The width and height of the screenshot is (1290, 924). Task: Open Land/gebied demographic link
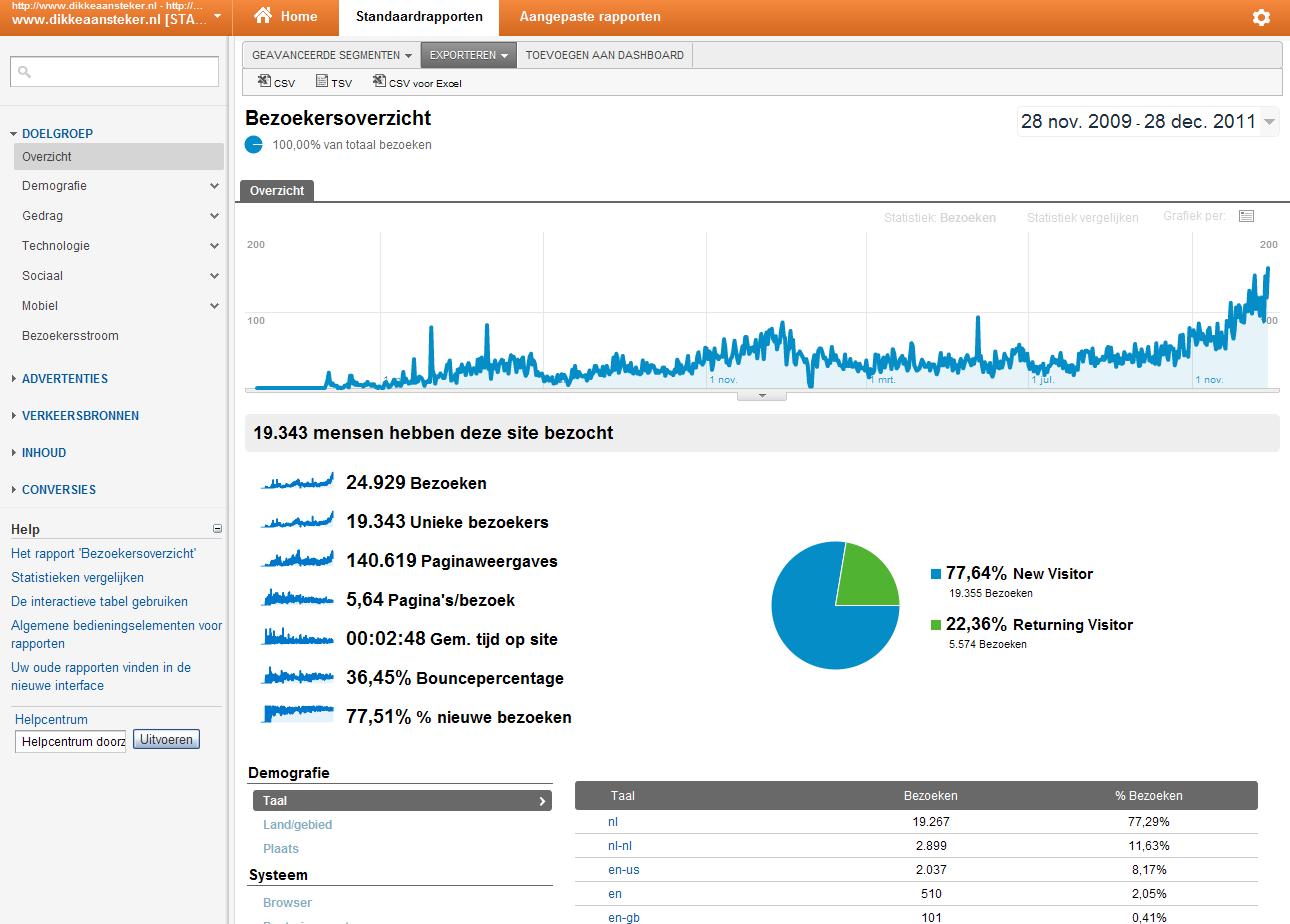tap(297, 825)
